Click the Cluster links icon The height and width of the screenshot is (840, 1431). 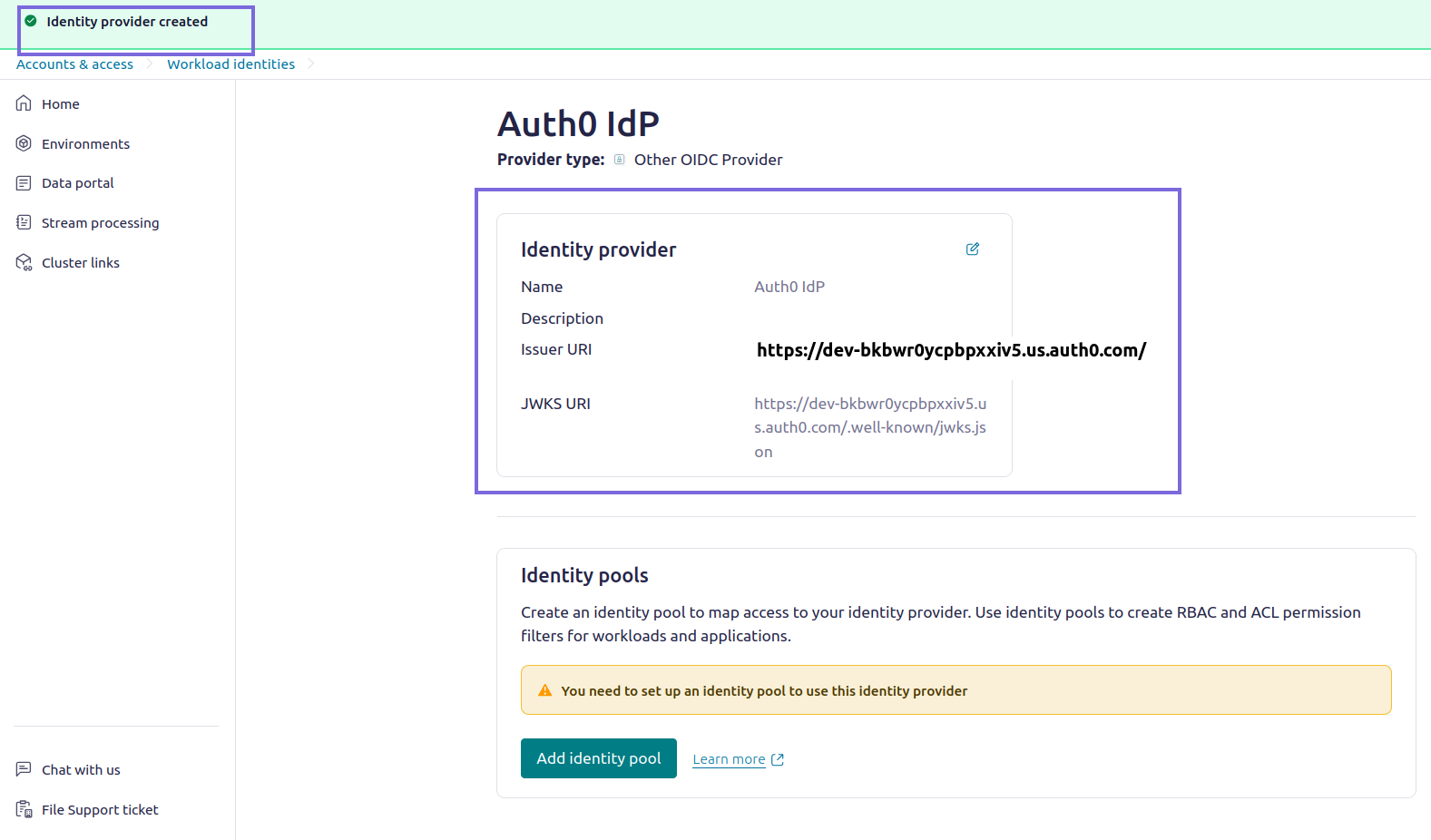point(25,262)
